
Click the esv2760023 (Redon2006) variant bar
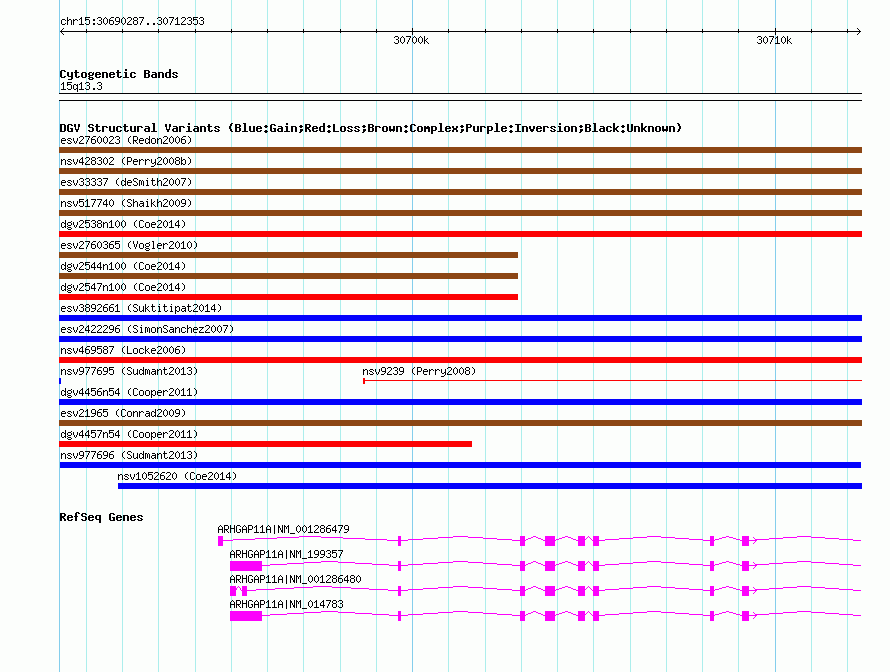[x=460, y=150]
